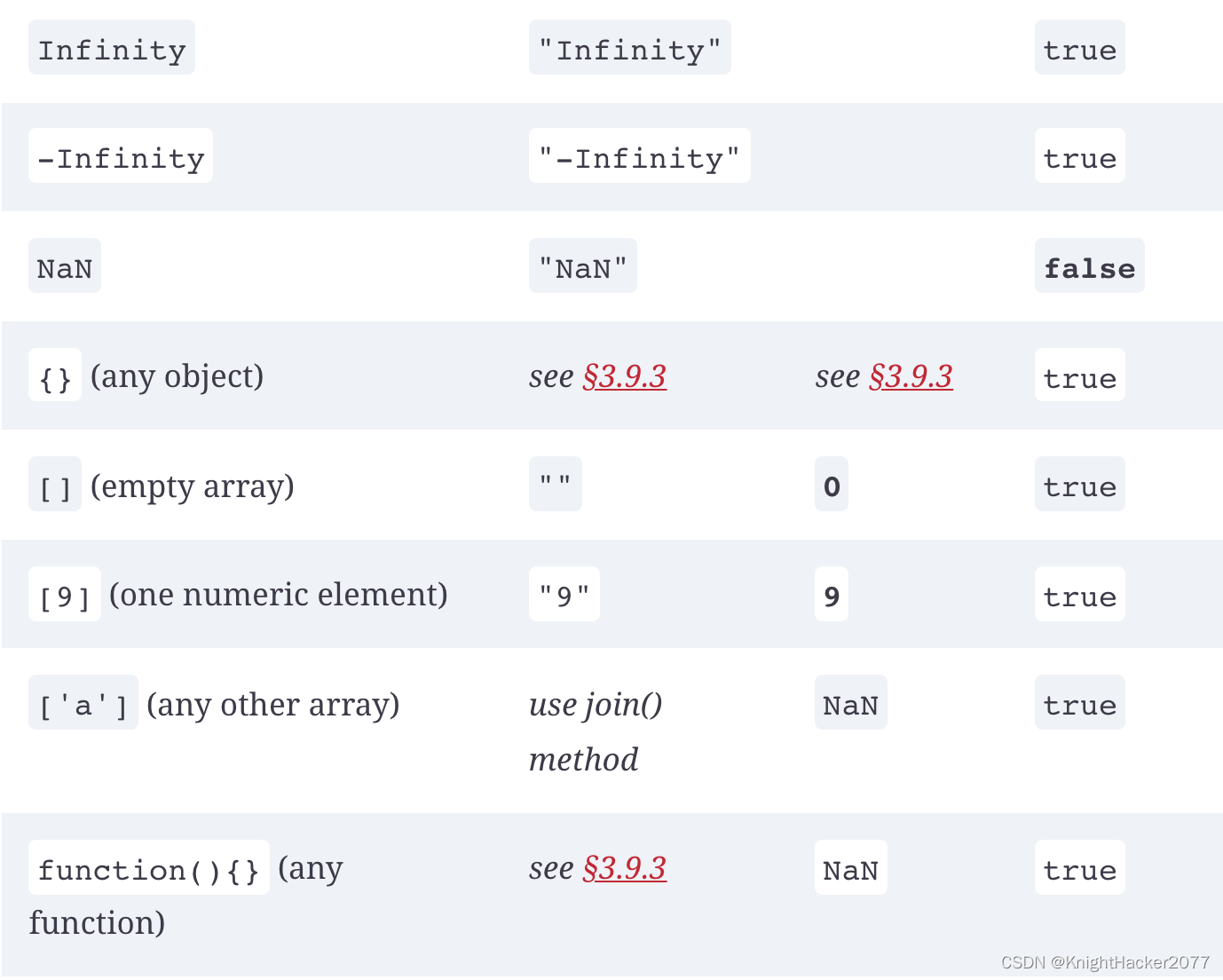Click the "Infinity" string code cell
The width and height of the screenshot is (1223, 980).
(x=630, y=48)
